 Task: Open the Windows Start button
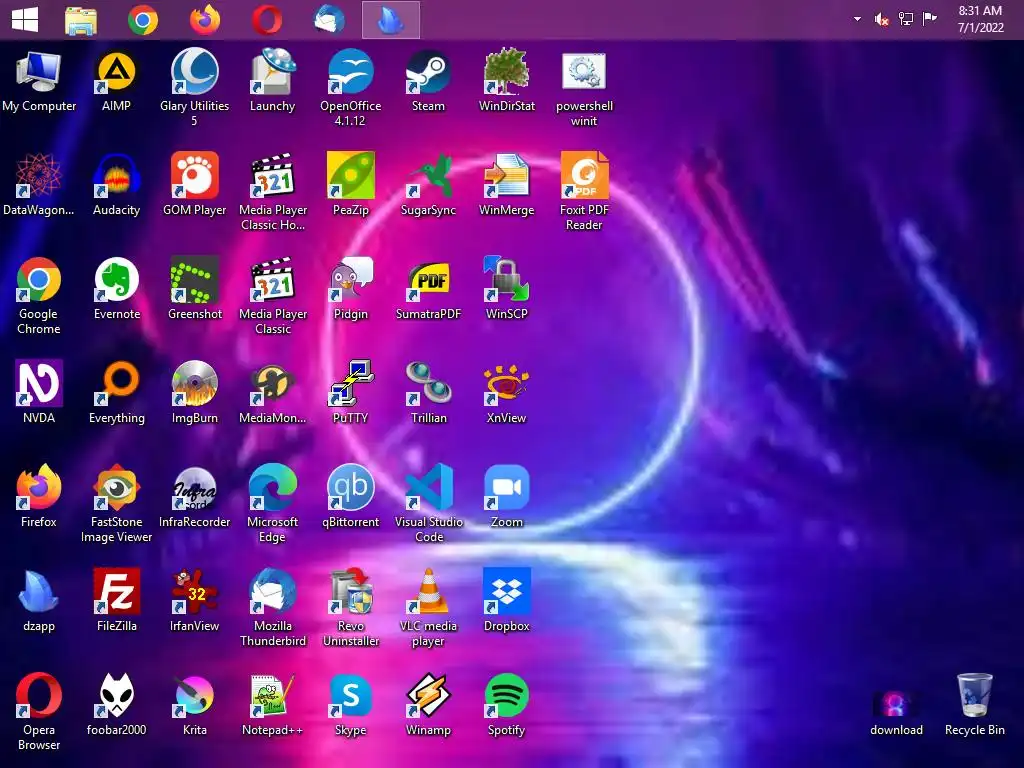(25, 20)
